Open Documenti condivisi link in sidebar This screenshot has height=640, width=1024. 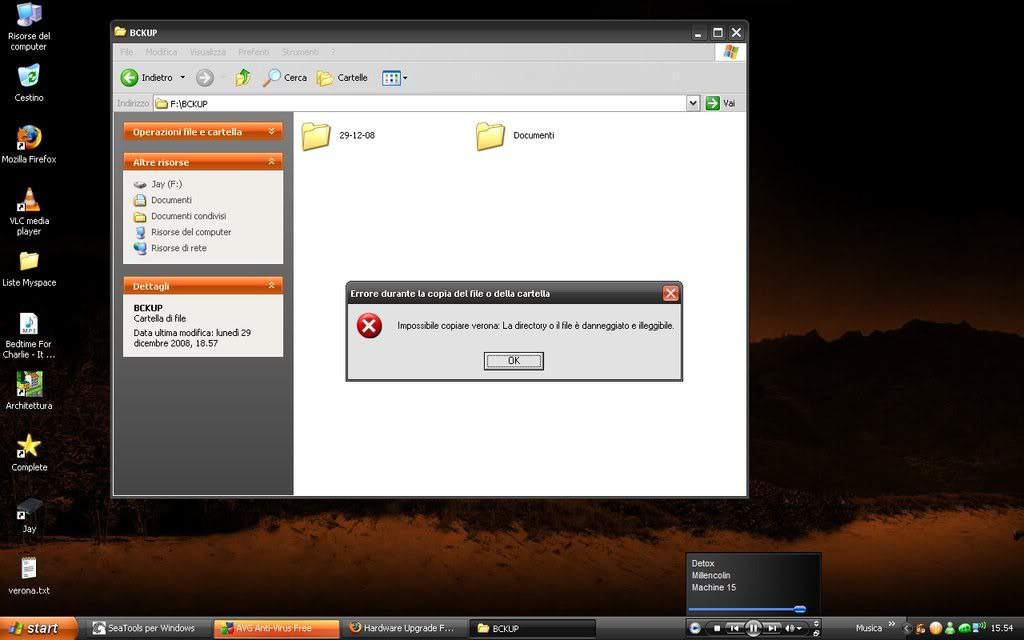(188, 216)
